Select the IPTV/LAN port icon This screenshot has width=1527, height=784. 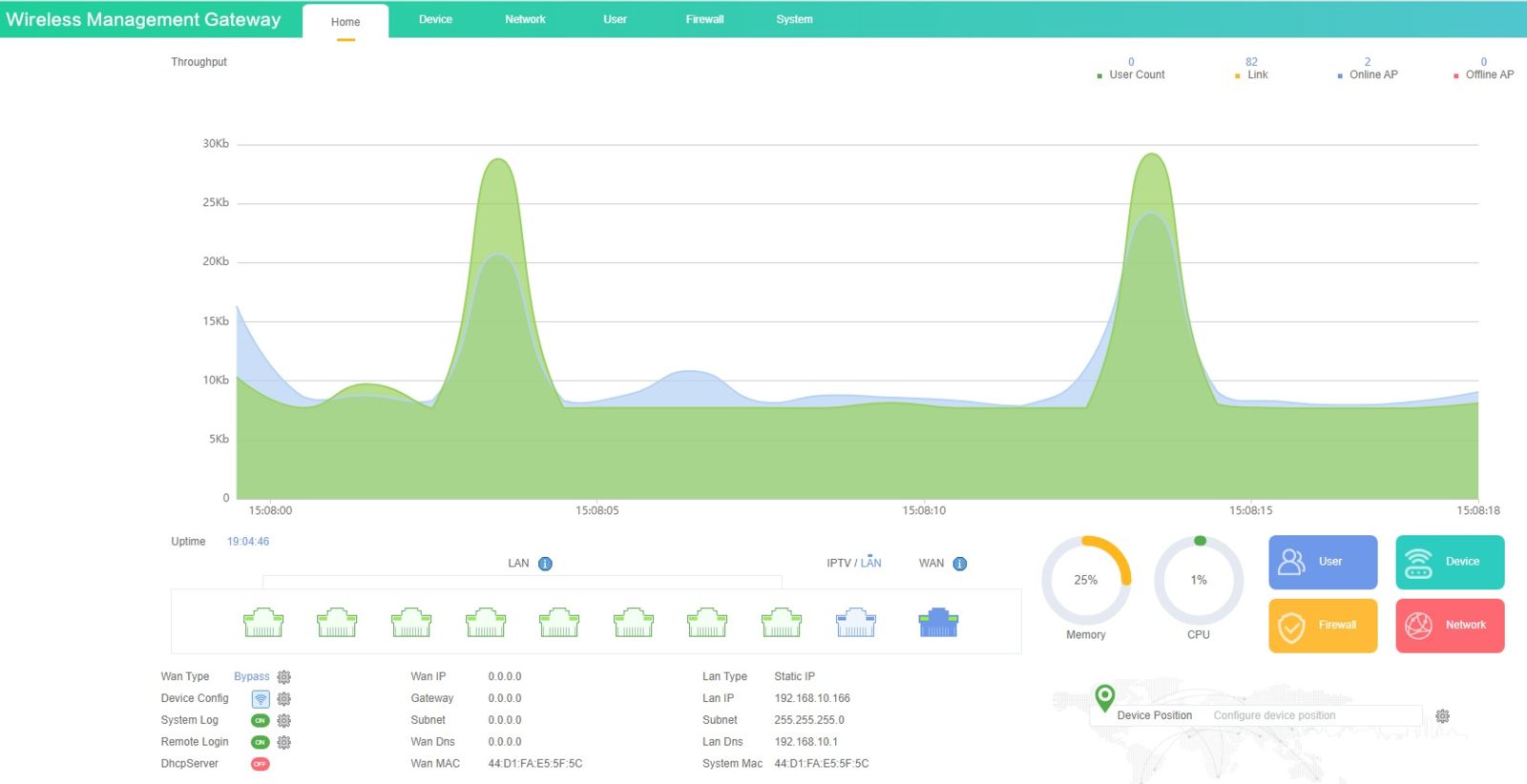click(856, 623)
